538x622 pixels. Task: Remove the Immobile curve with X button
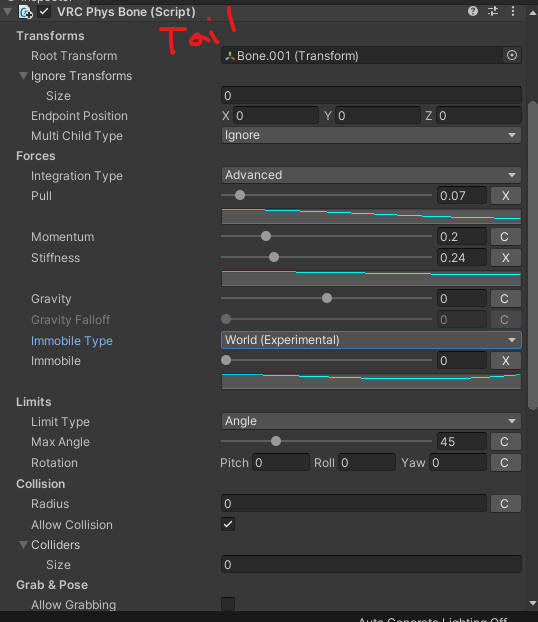pyautogui.click(x=505, y=361)
